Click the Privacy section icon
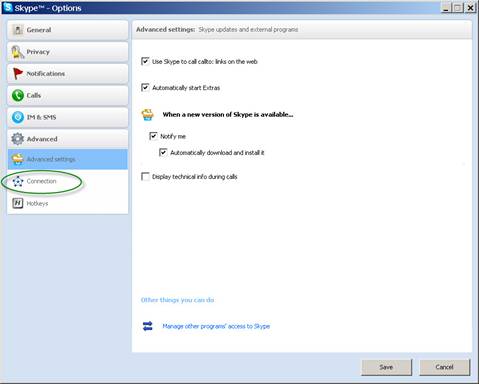 [17, 52]
